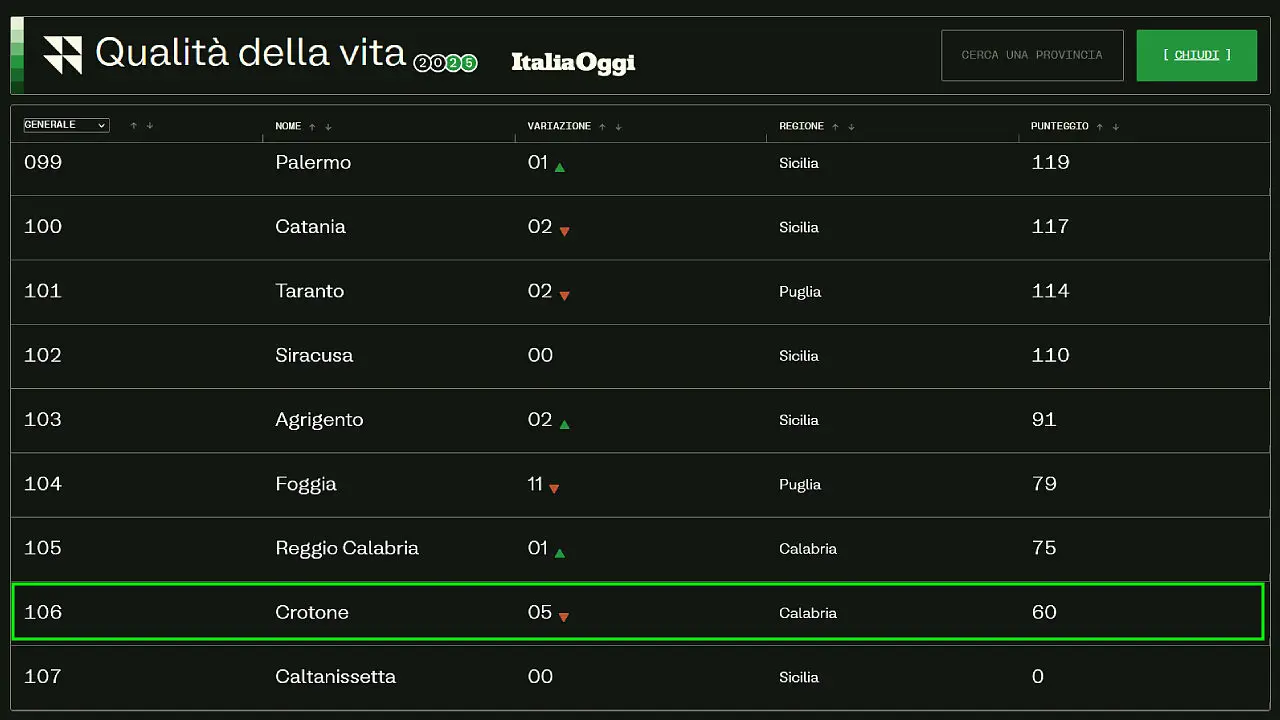The width and height of the screenshot is (1280, 720).
Task: Click descending arrow beside Generale dropdown
Action: 150,126
